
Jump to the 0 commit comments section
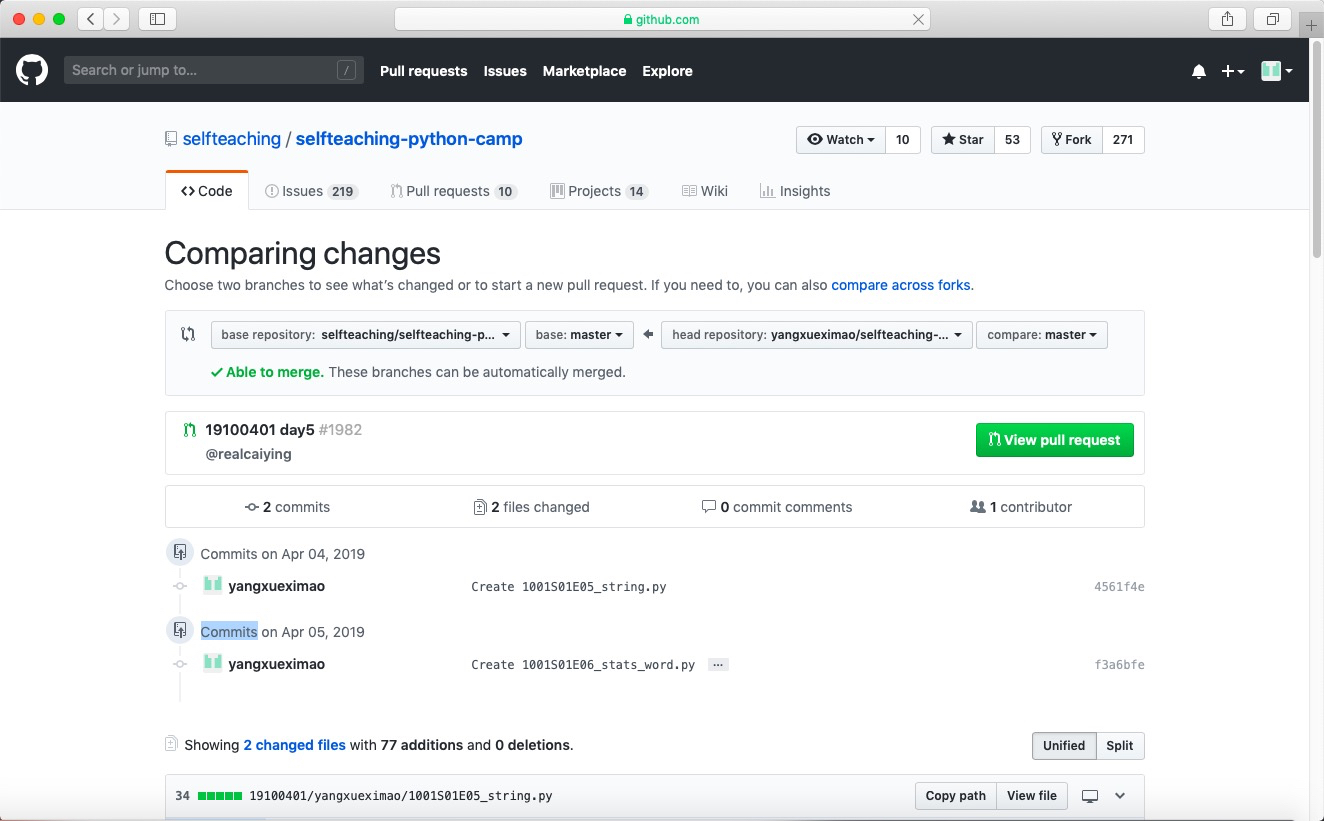777,507
